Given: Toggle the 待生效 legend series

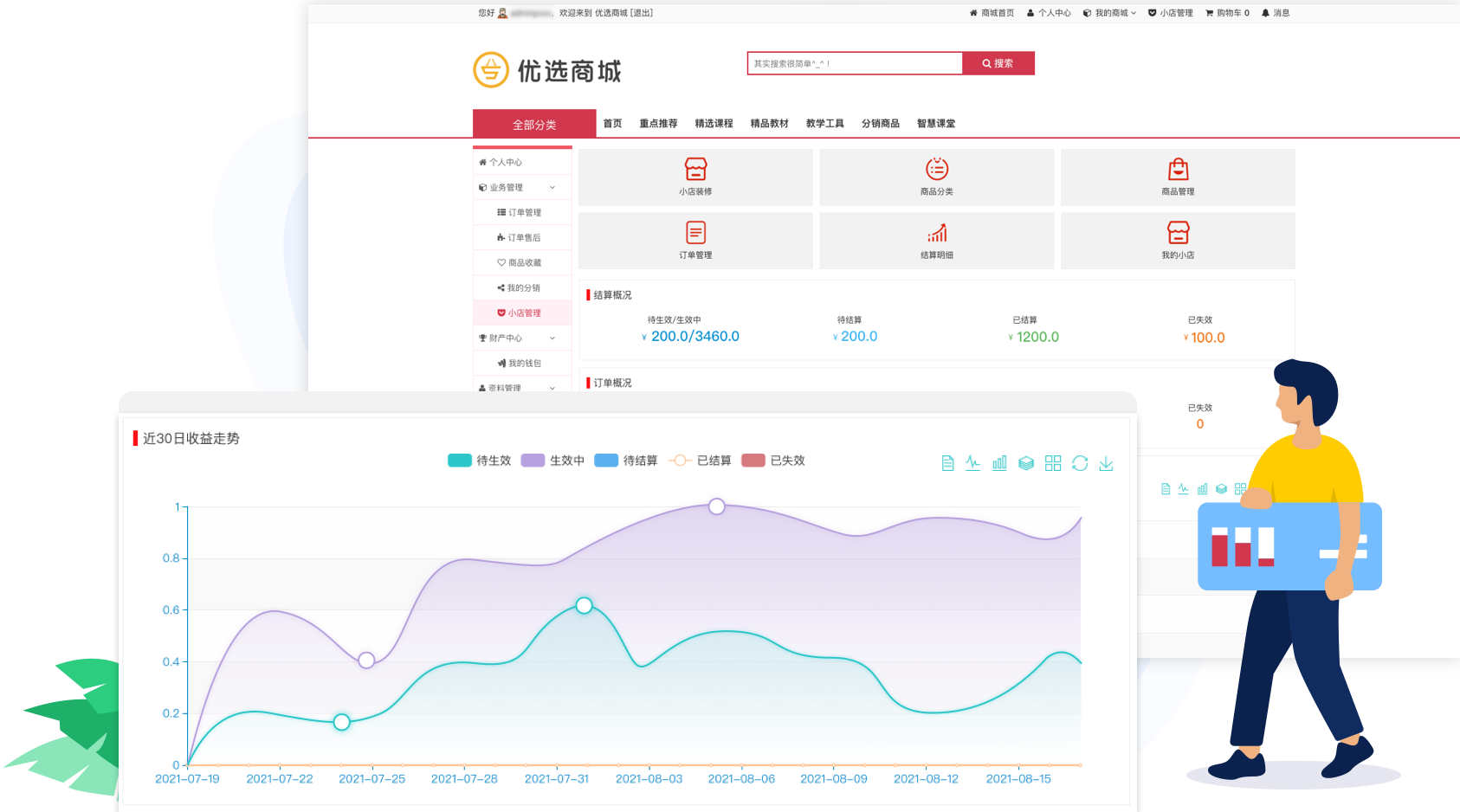Looking at the screenshot, I should tap(479, 460).
